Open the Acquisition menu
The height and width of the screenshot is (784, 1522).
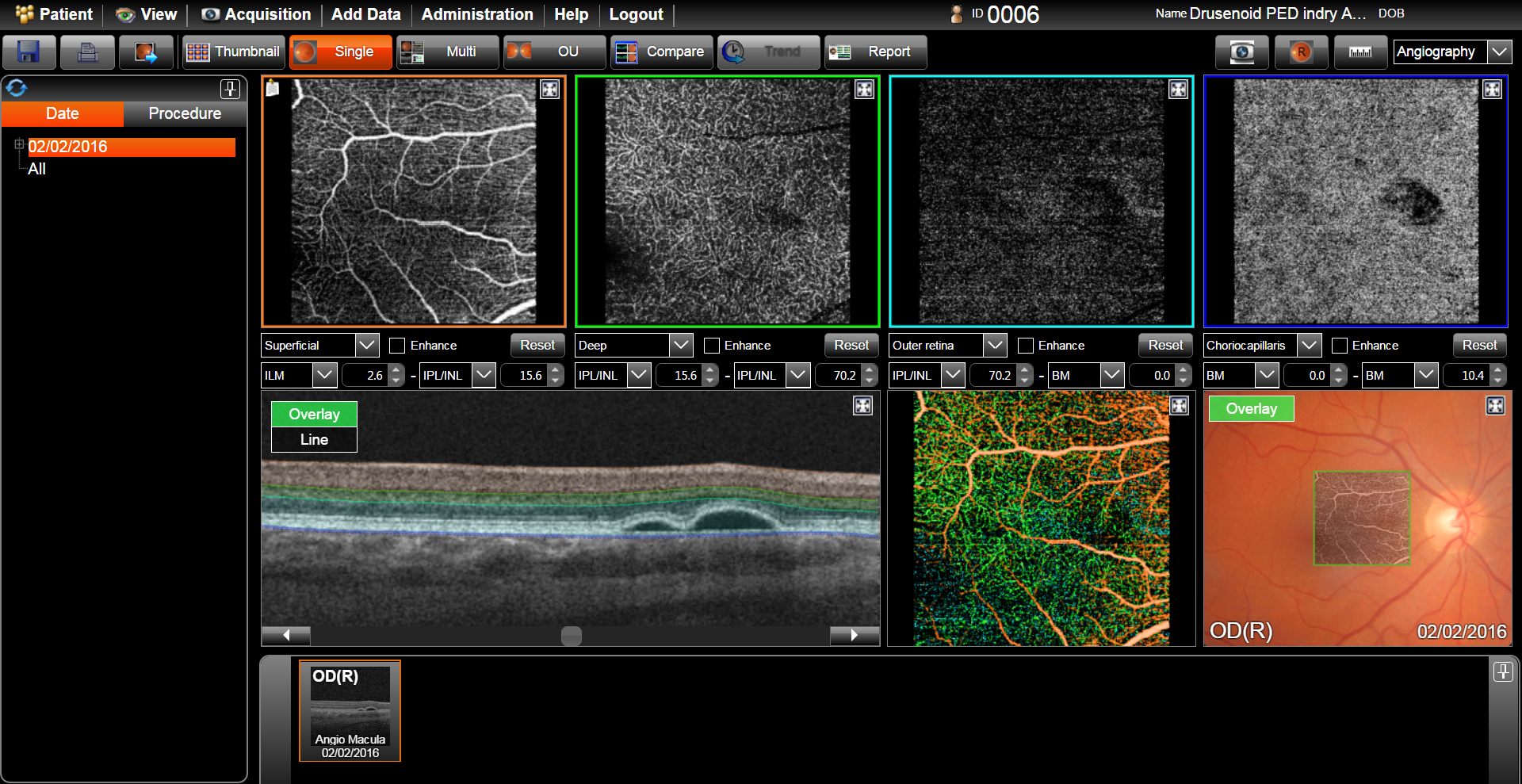[256, 14]
